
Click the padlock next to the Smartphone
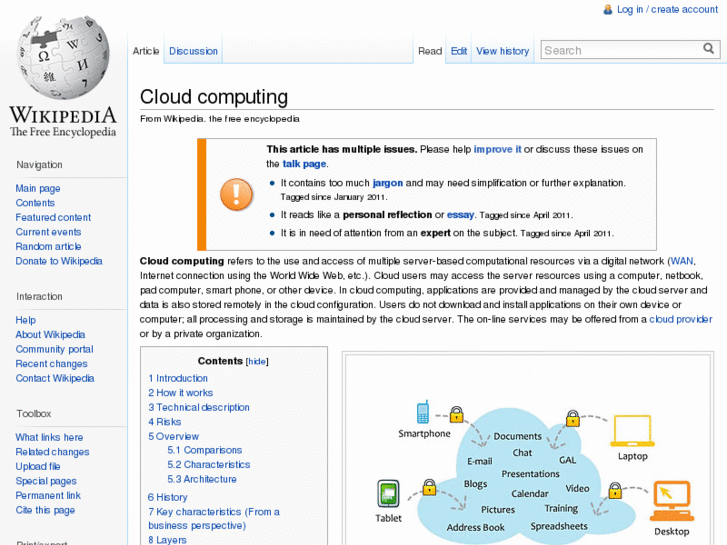456,414
